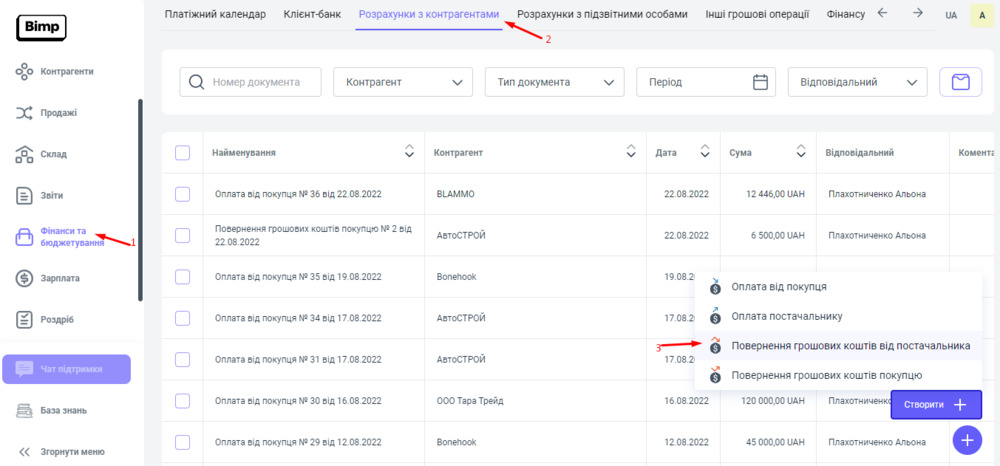Image resolution: width=1000 pixels, height=466 pixels.
Task: Open the Чат підтримки button
Action: 67,369
